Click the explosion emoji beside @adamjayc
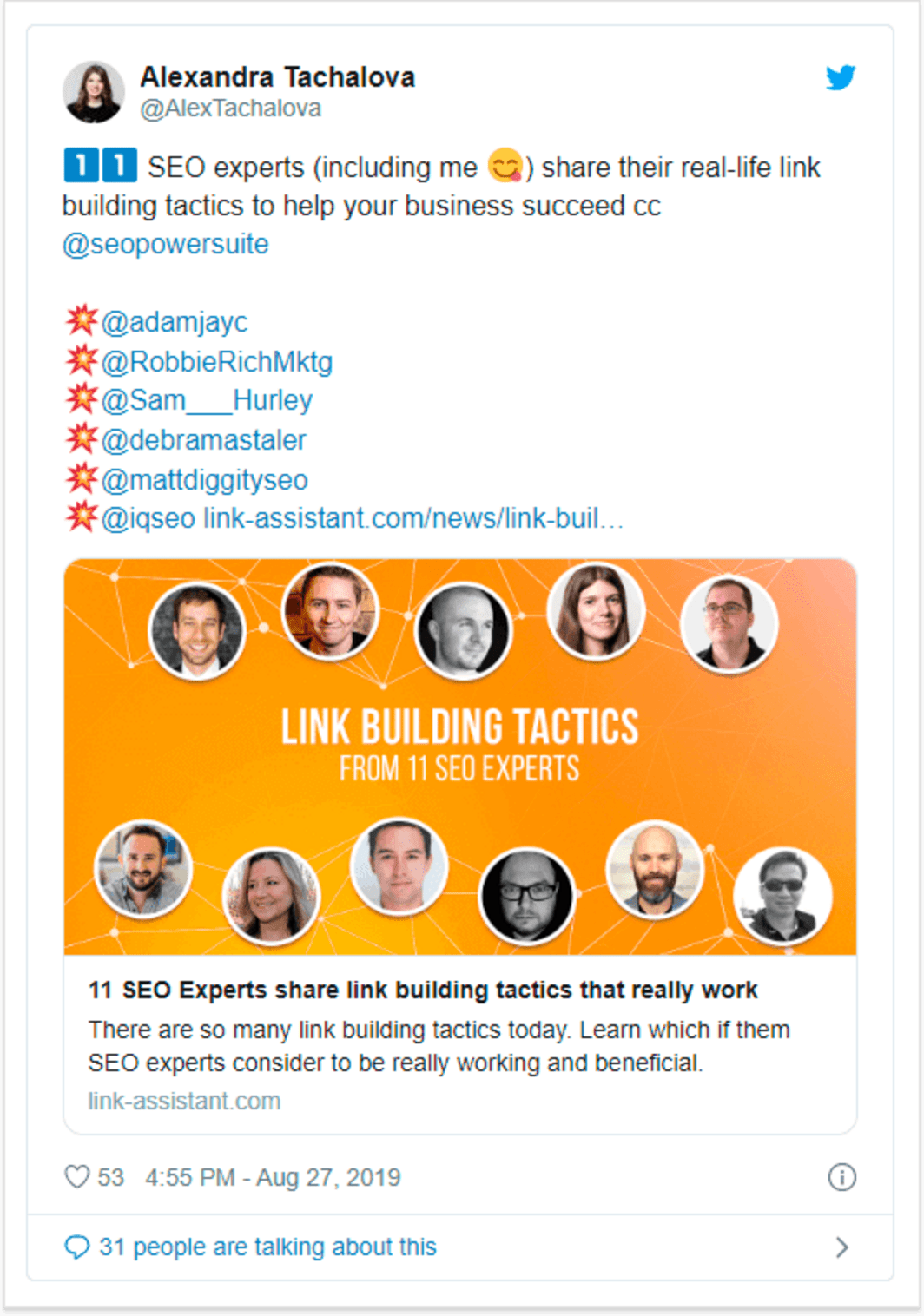 (80, 320)
